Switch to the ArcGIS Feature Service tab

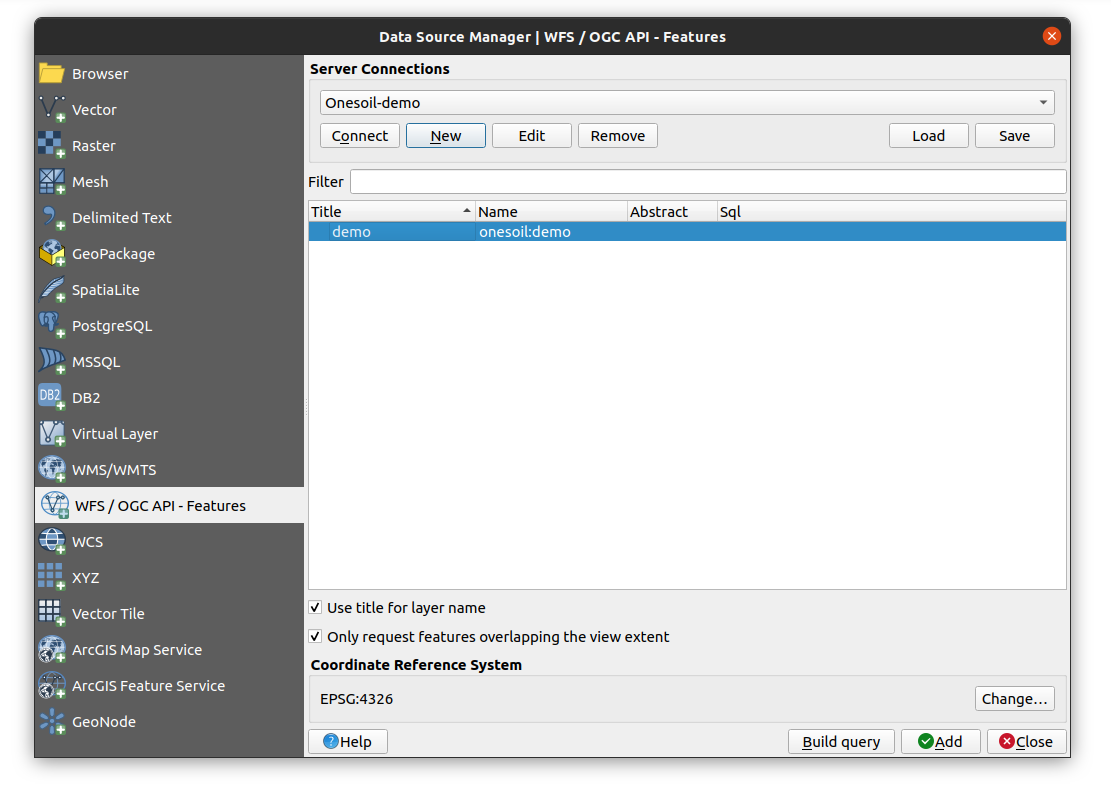coord(148,686)
